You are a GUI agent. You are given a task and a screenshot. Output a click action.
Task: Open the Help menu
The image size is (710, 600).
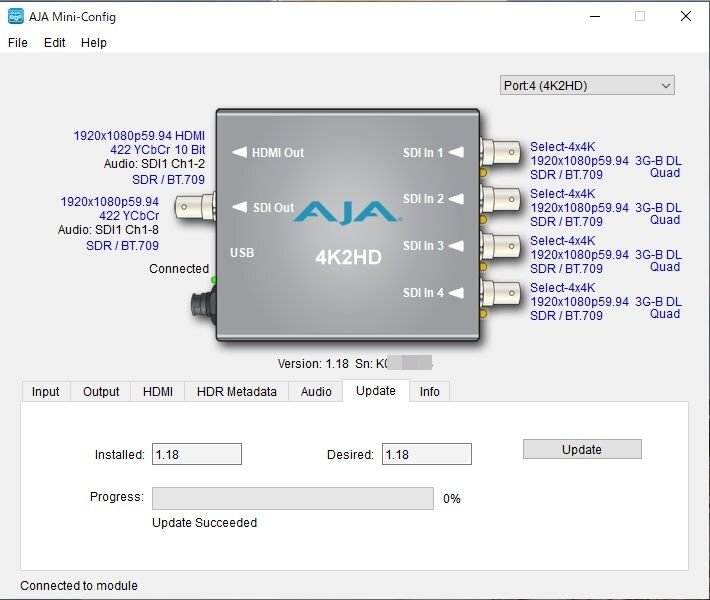(x=94, y=43)
